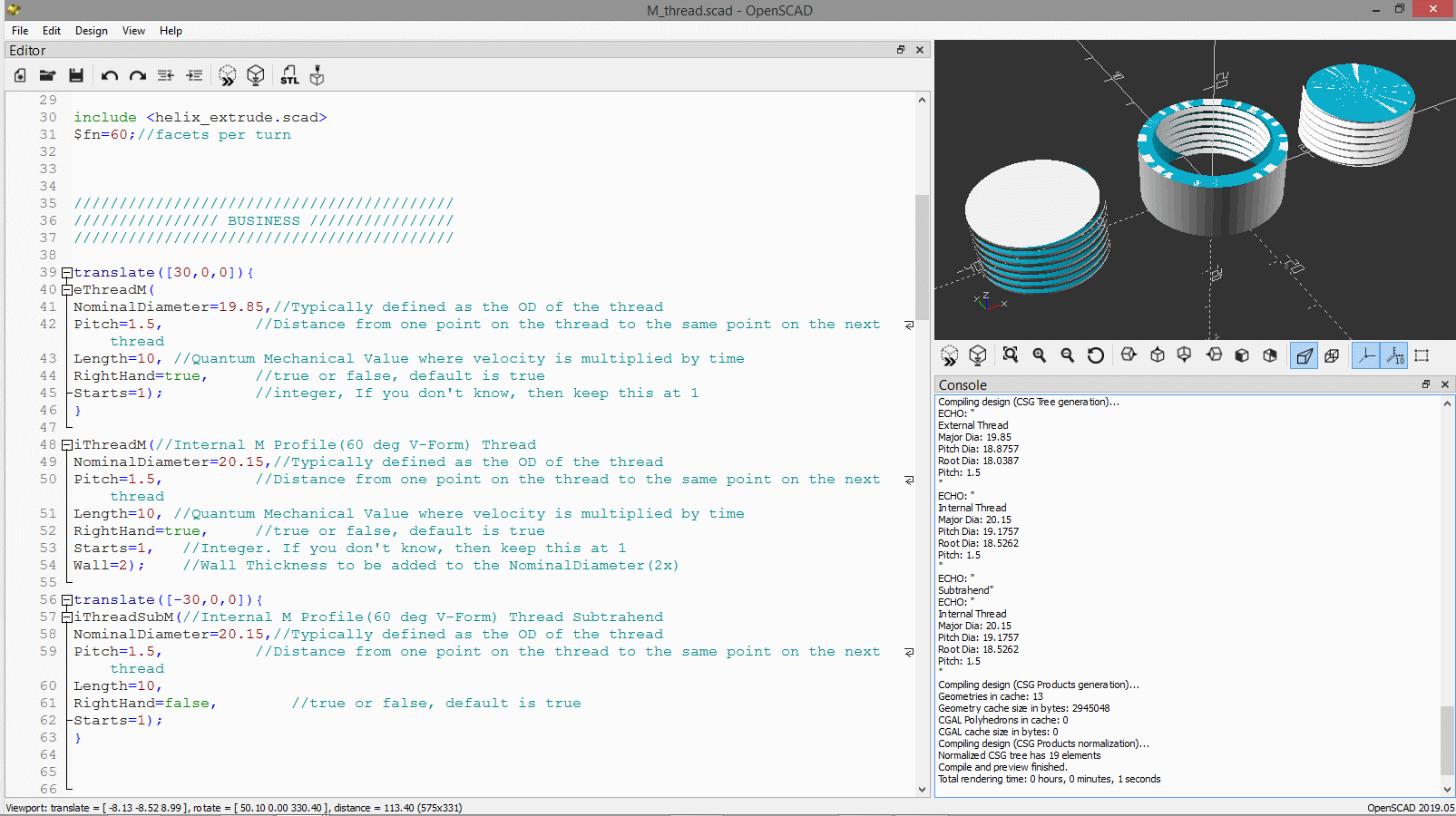The width and height of the screenshot is (1456, 816).
Task: Click the 'Total rendering time' console line
Action: [x=1050, y=779]
